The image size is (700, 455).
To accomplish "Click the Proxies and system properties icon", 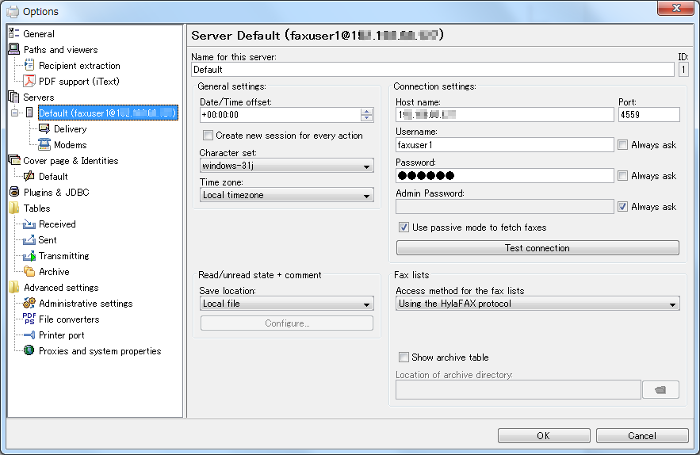I will pos(29,351).
